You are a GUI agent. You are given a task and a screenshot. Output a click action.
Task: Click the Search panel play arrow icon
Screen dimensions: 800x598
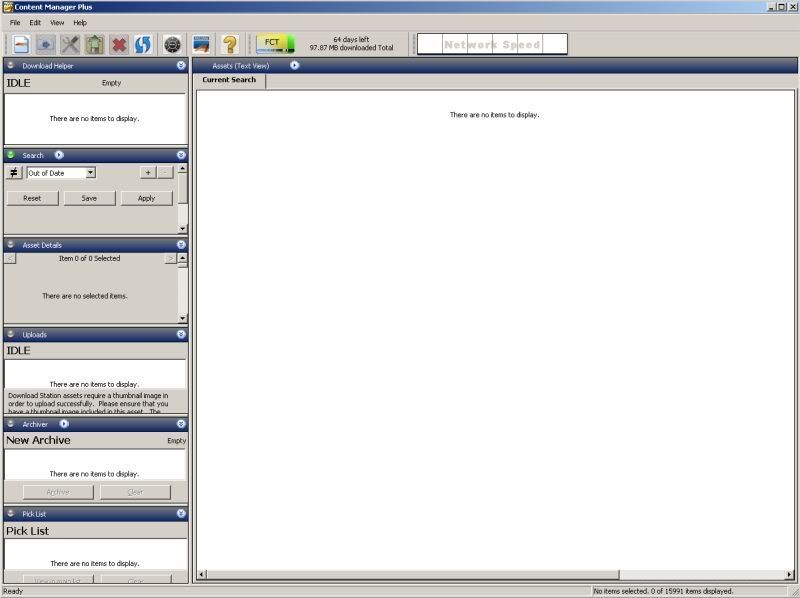pos(59,155)
